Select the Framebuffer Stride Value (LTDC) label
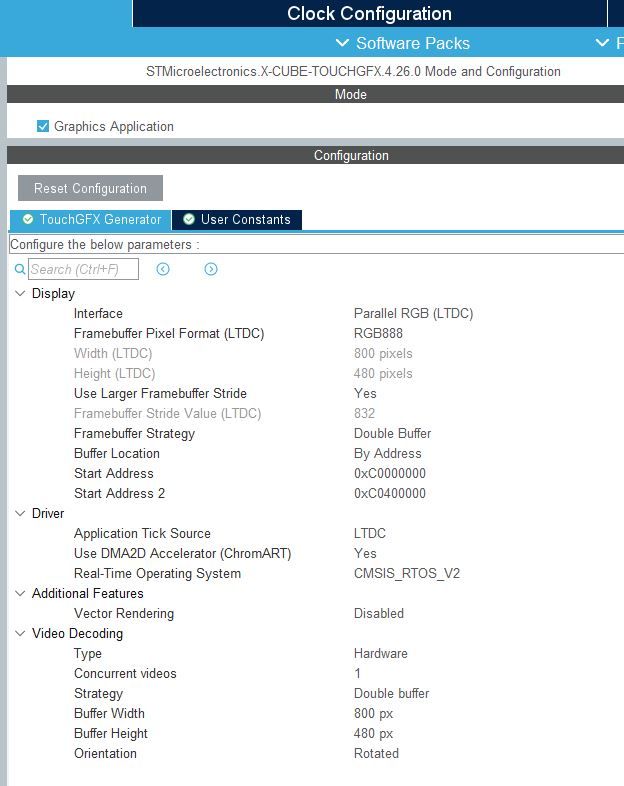 [x=167, y=414]
